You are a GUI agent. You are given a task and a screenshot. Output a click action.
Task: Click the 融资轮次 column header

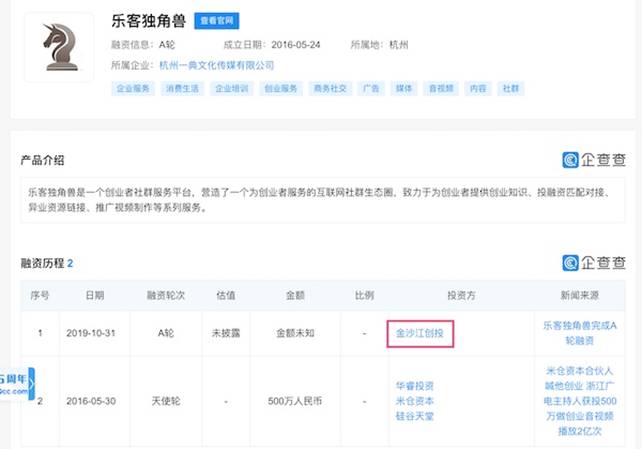[x=166, y=296]
